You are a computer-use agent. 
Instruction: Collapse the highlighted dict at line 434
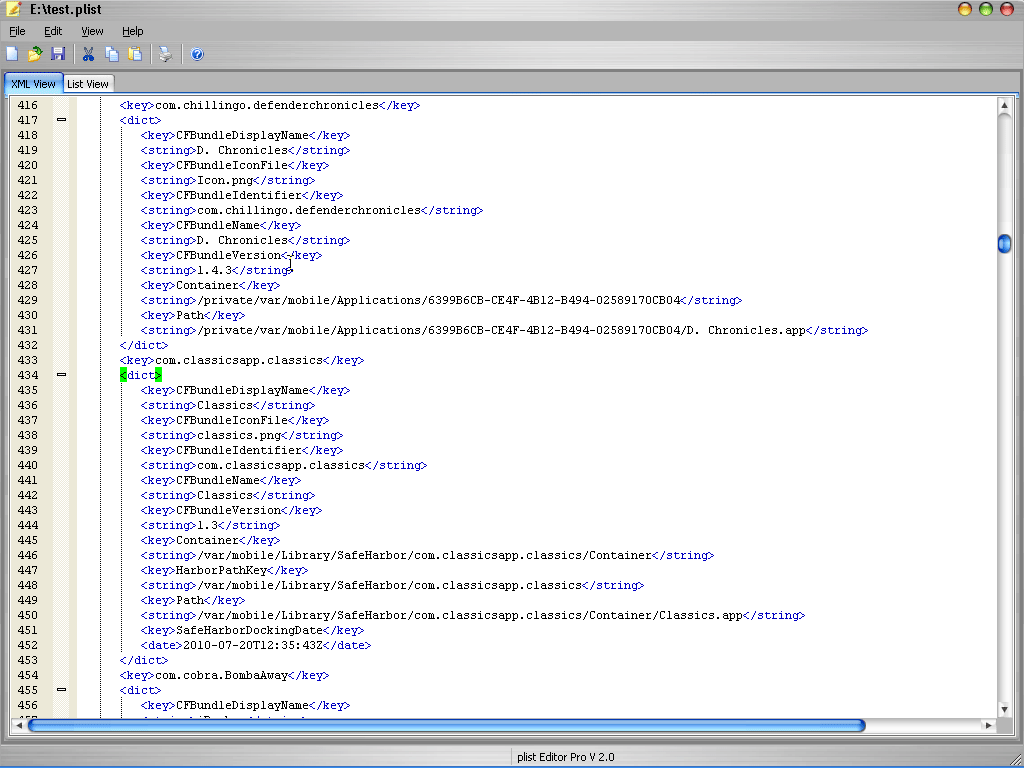click(x=61, y=375)
